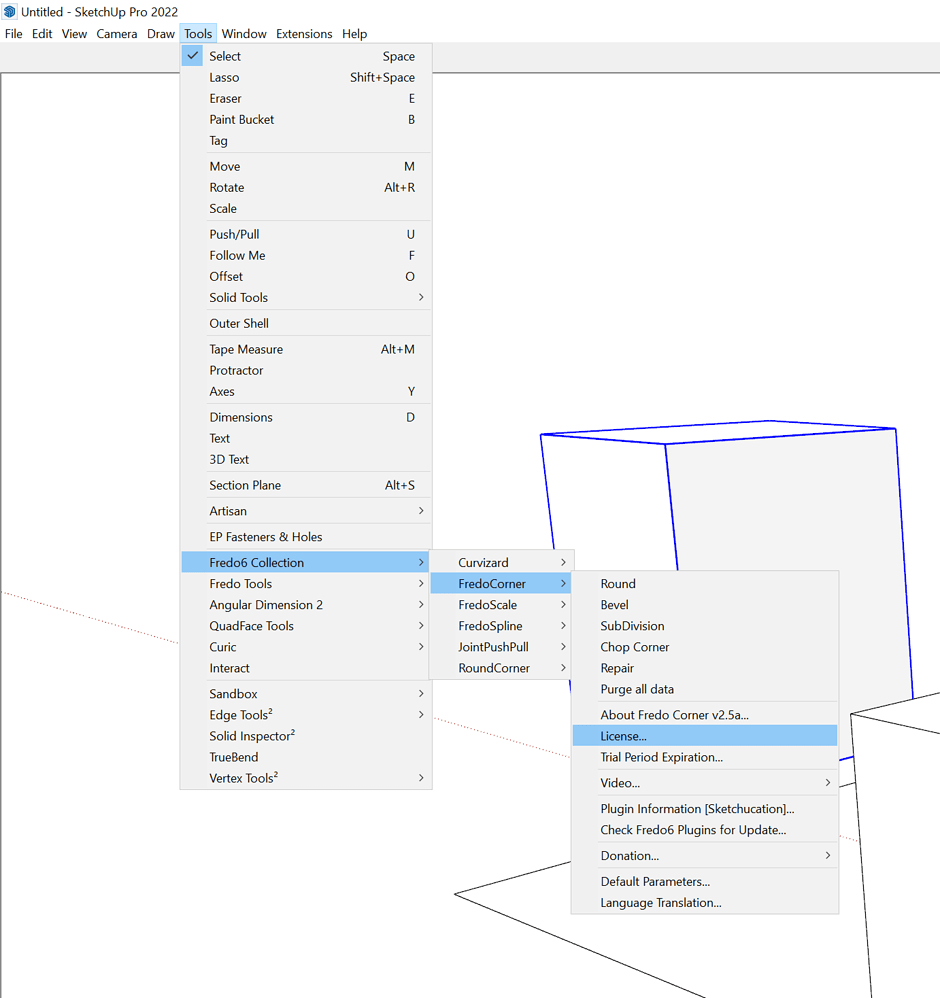
Task: Toggle the checkmark next to Select tool
Action: coord(191,56)
